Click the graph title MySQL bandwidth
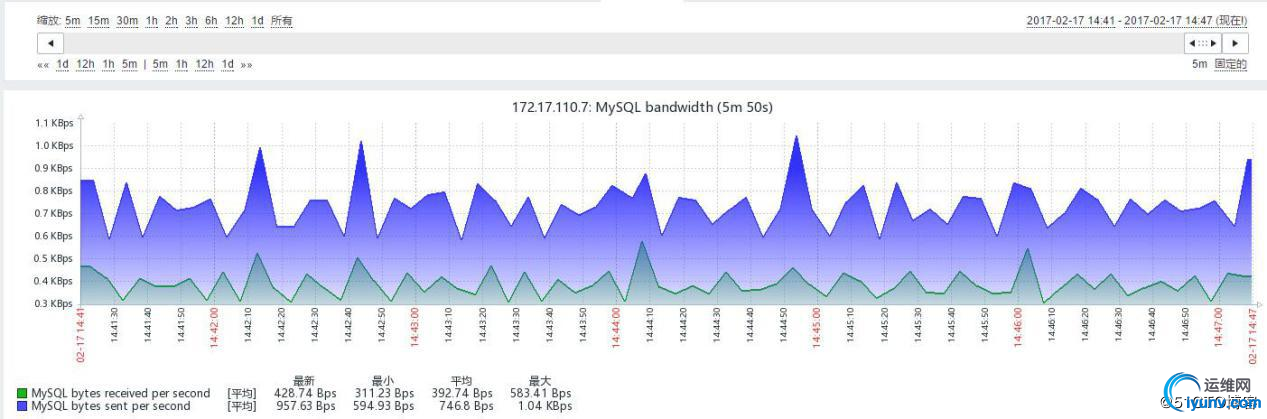 point(642,107)
